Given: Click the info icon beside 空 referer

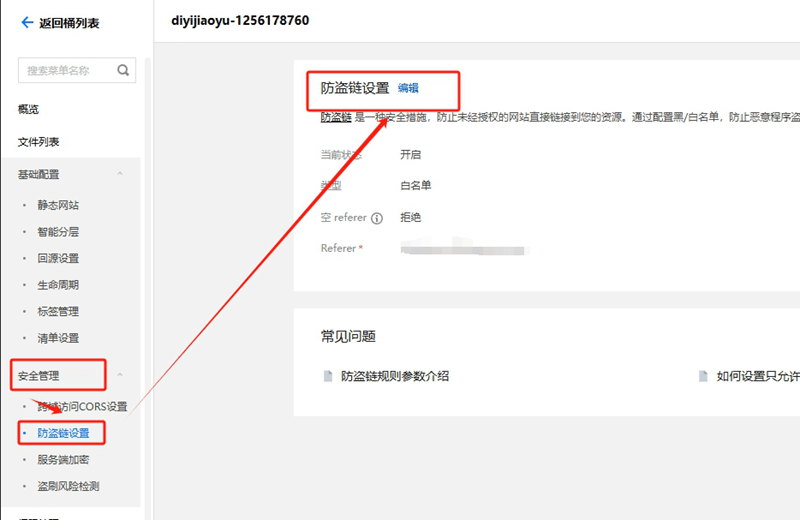Looking at the screenshot, I should click(377, 218).
